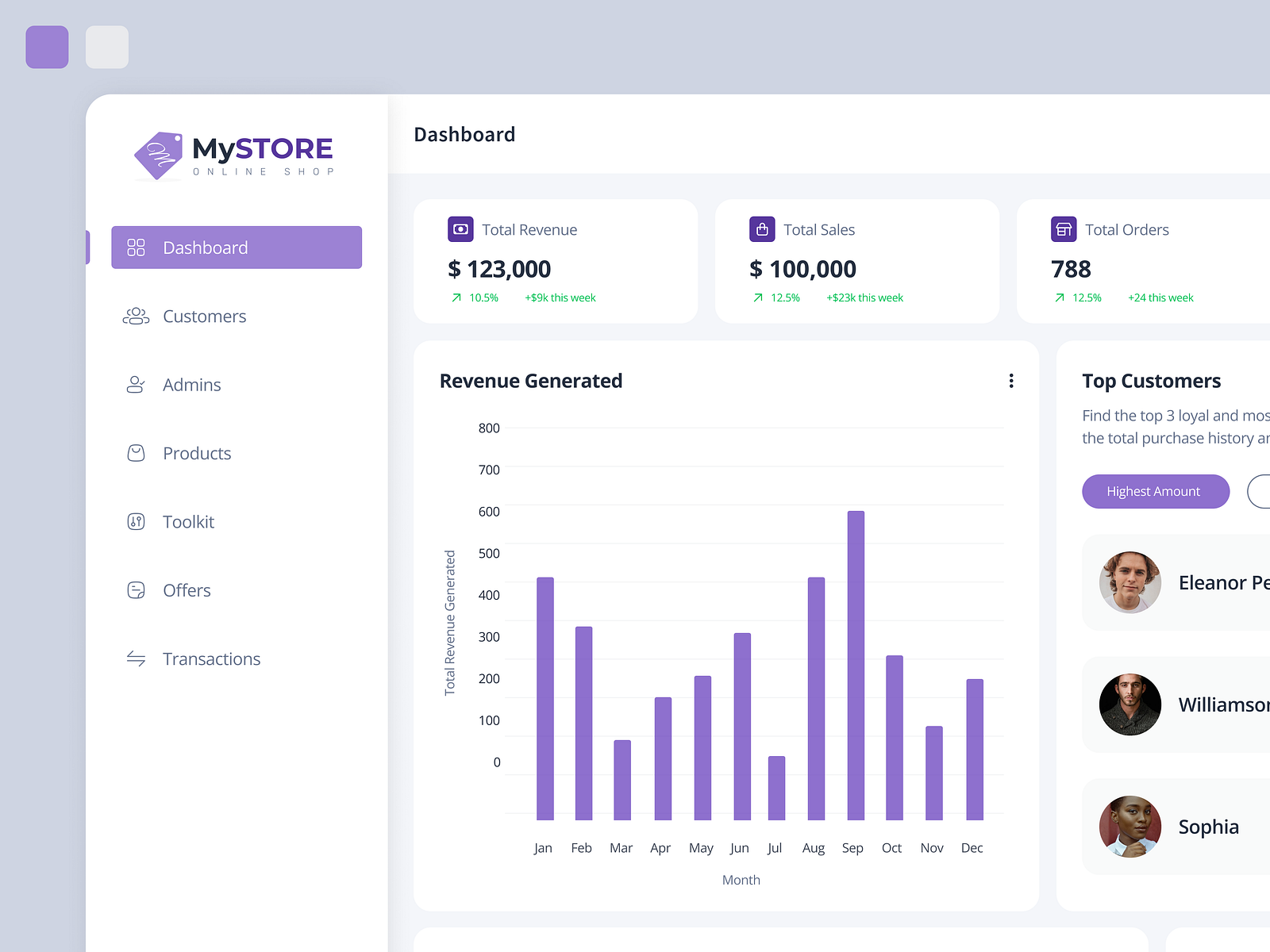Click Sophia's avatar in Top Customers
The image size is (1270, 952).
tap(1130, 827)
